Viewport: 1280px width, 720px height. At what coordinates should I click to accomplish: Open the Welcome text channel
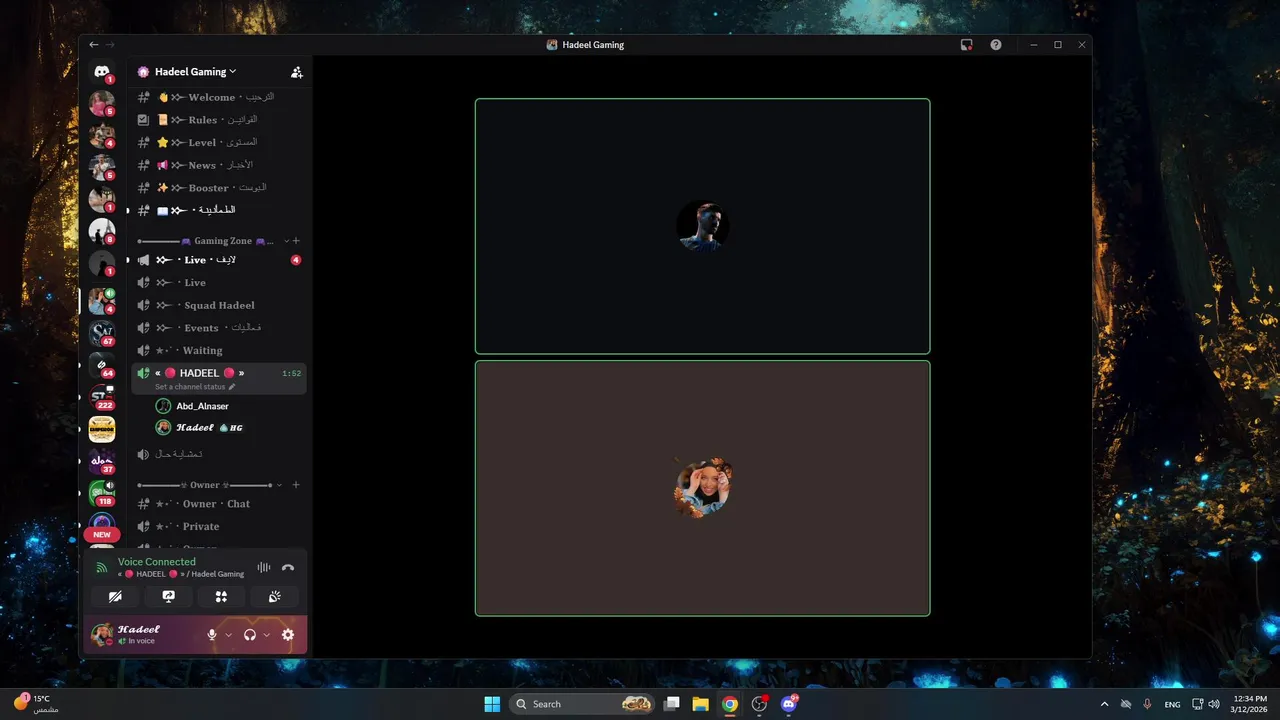[219, 97]
